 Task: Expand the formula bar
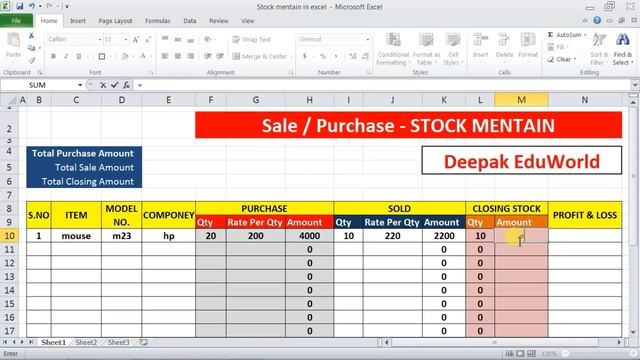coord(635,85)
